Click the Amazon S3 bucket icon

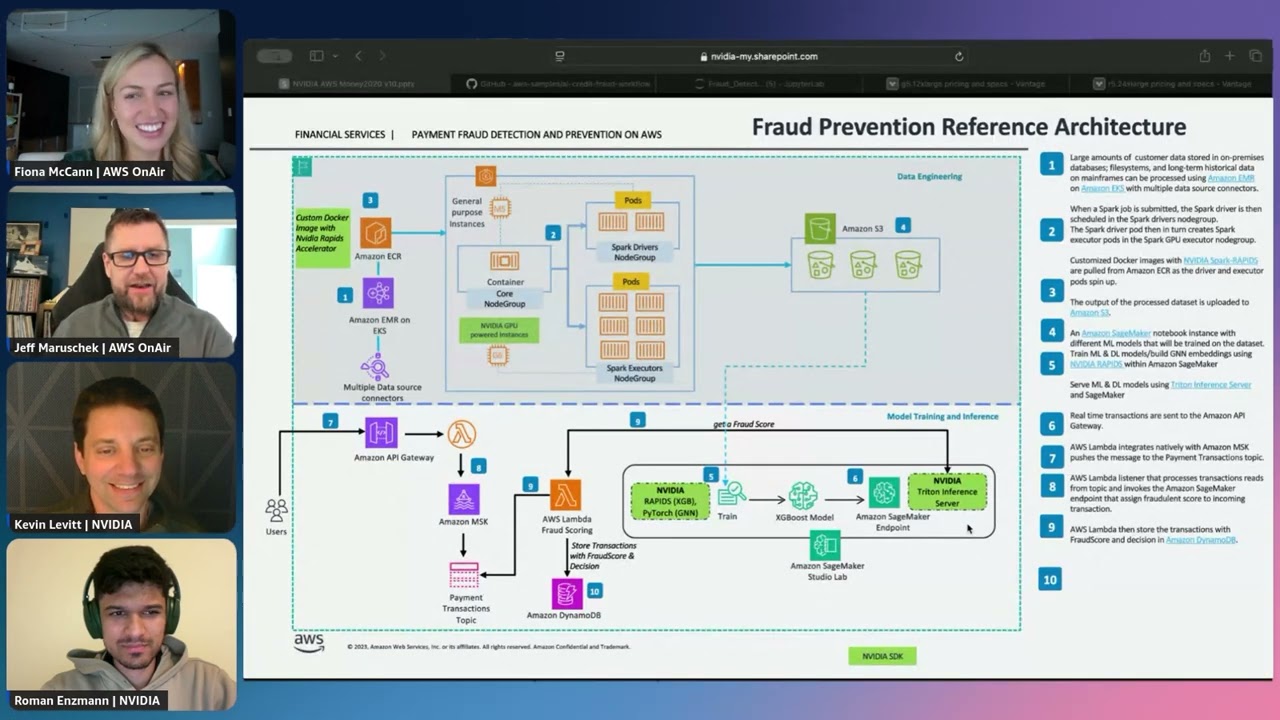click(x=820, y=228)
